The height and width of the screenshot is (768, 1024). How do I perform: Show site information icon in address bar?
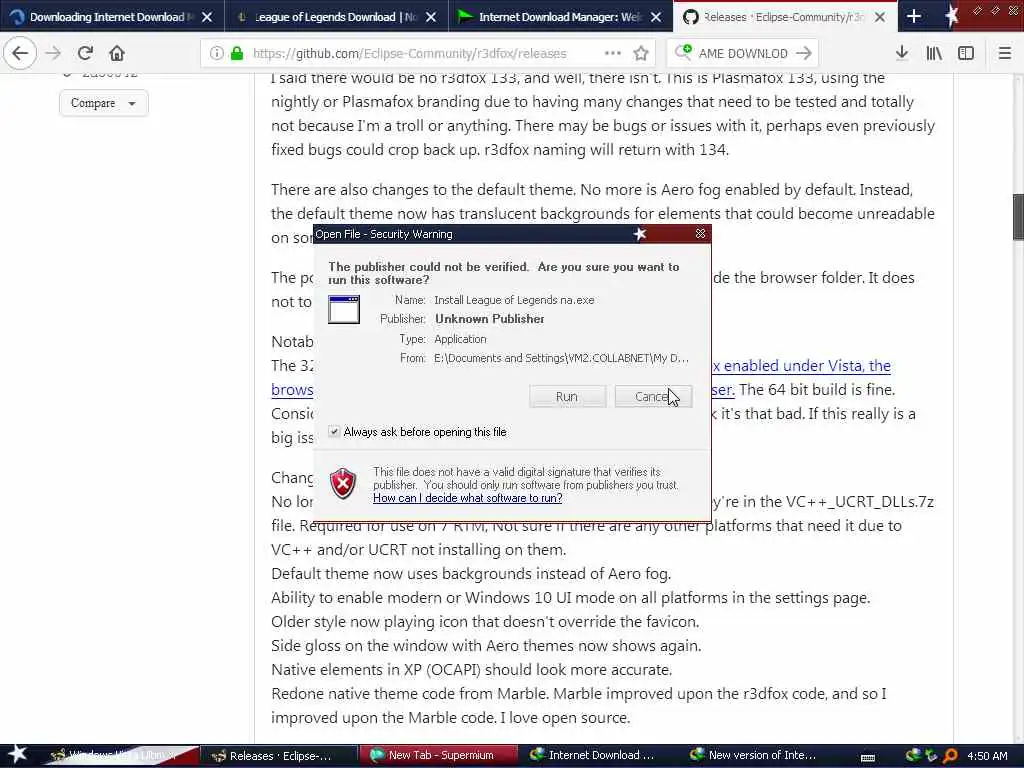point(216,53)
